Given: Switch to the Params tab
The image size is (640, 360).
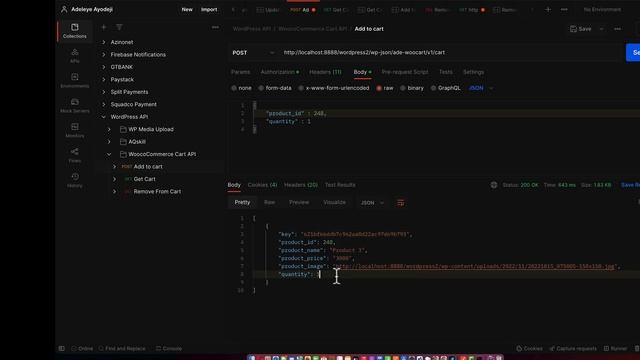Looking at the screenshot, I should click(240, 72).
